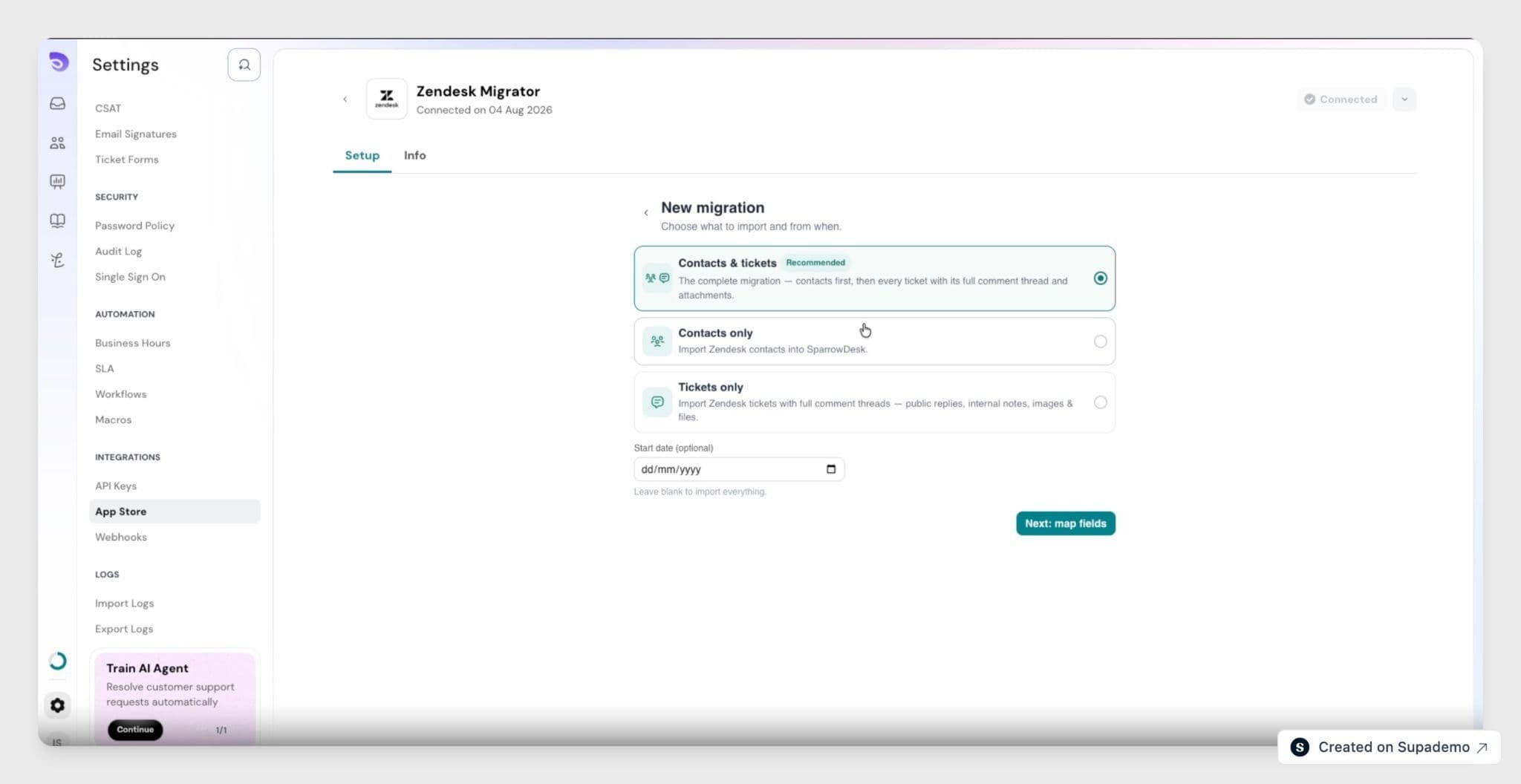Switch to the Setup tab

coord(362,155)
